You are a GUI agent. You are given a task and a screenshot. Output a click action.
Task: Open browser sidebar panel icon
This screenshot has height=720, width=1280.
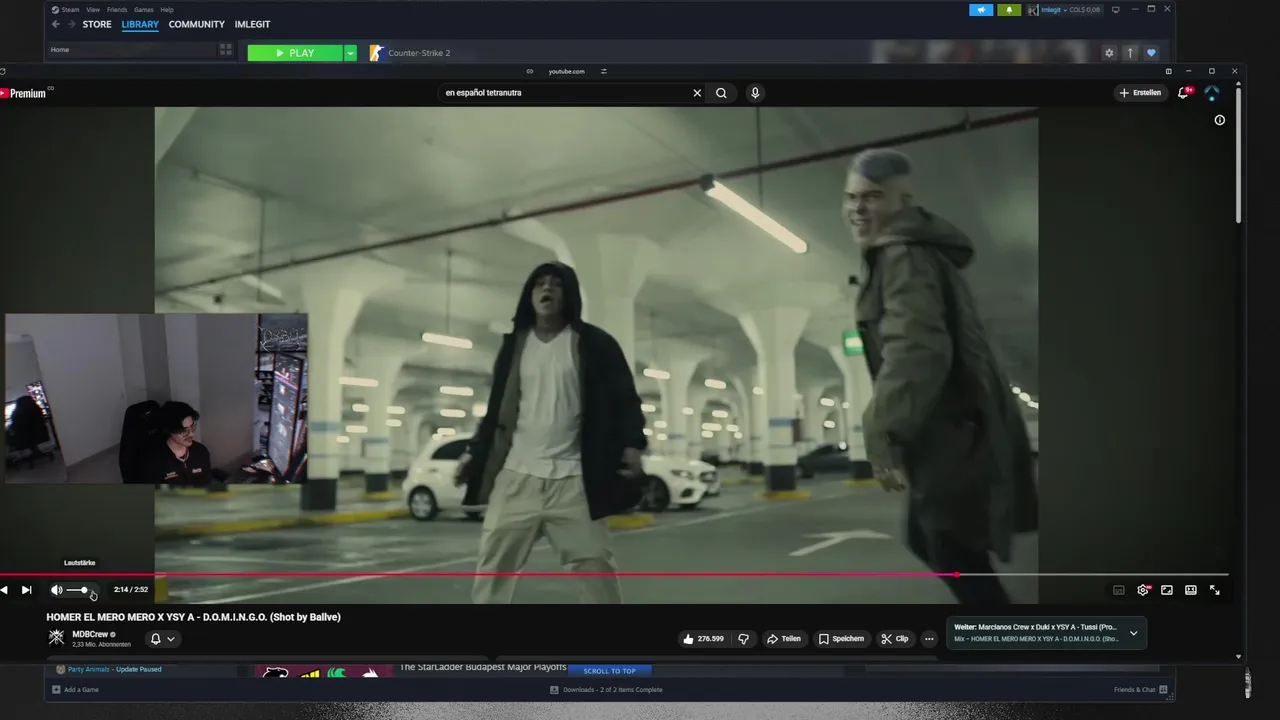click(1168, 72)
